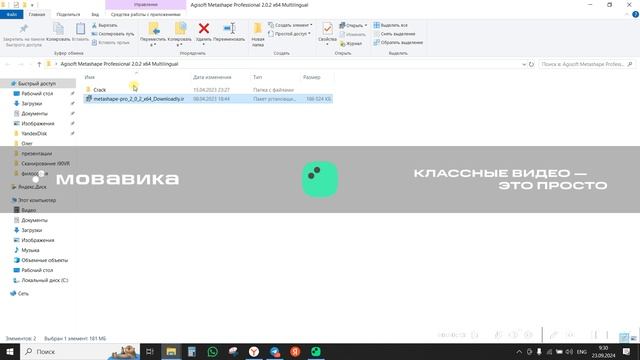Click the Pin to Quick access ribbon icon
Image resolution: width=640 pixels, height=360 pixels.
(x=23, y=29)
